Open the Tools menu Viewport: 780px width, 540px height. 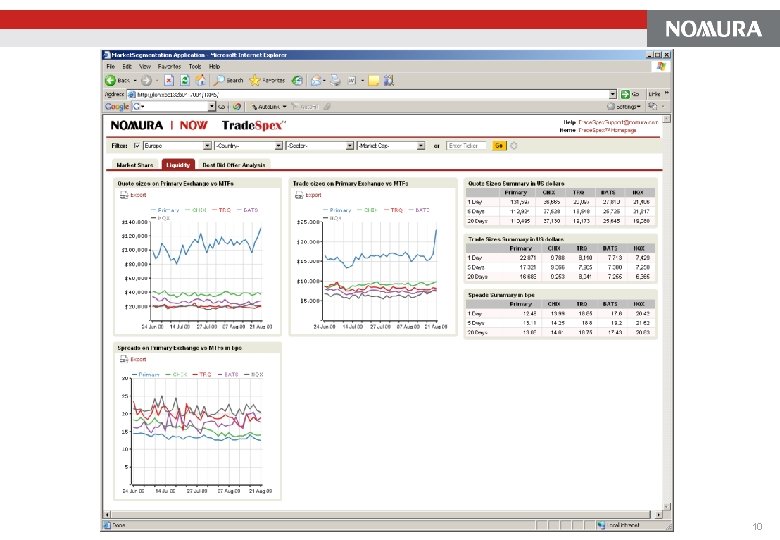[195, 66]
